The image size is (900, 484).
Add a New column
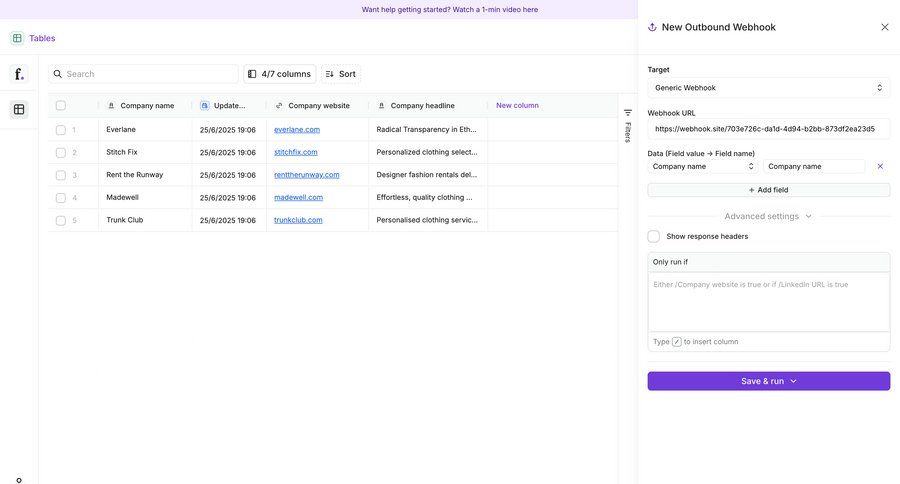(x=517, y=106)
